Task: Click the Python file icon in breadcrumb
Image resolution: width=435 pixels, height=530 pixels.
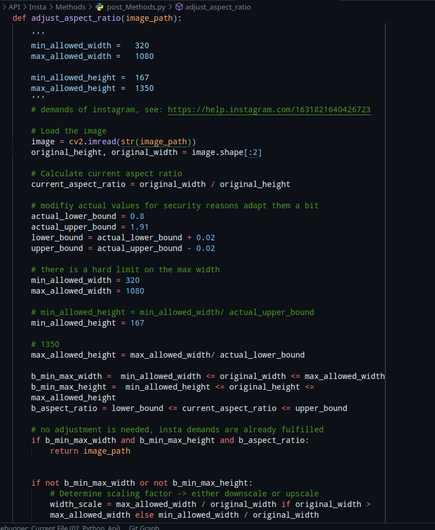Action: (x=99, y=7)
